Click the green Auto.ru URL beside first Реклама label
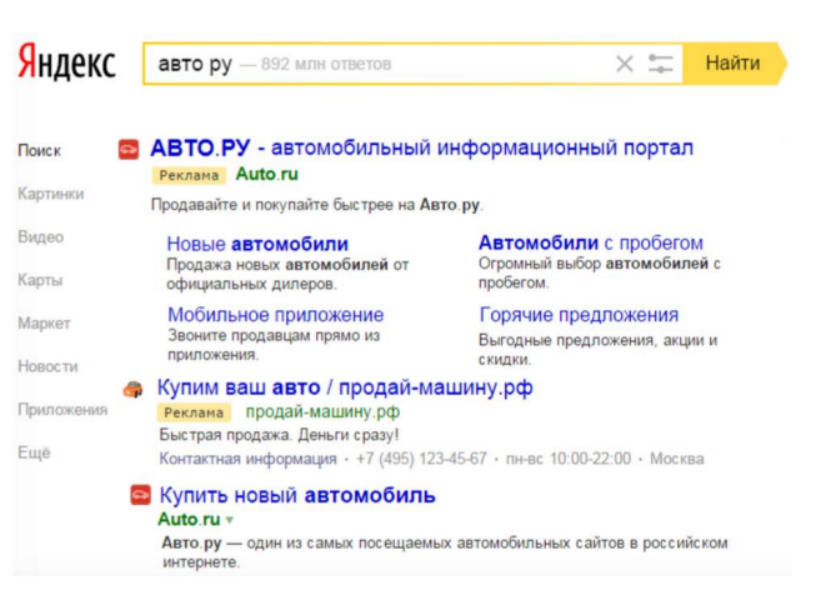Image resolution: width=832 pixels, height=595 pixels. (267, 174)
